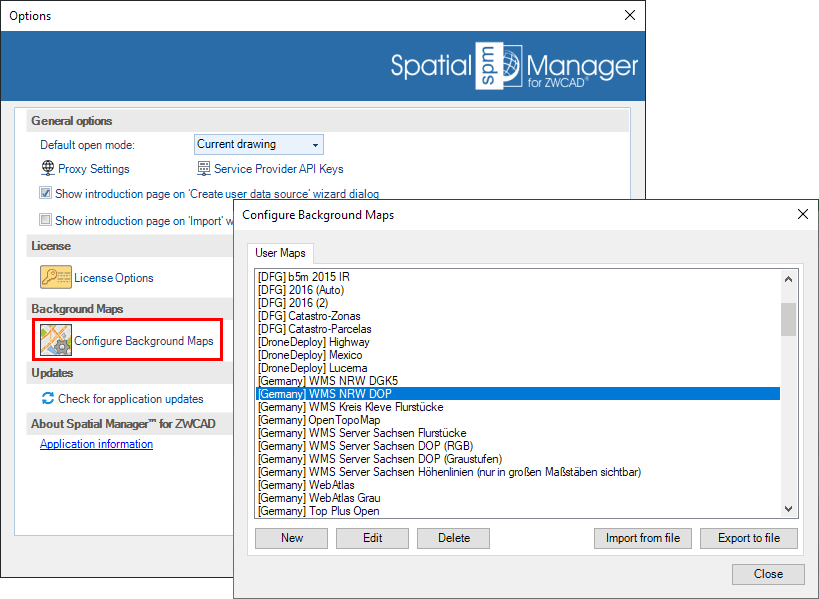Switch to the User Maps tab
Screen dimensions: 819x599
point(280,253)
